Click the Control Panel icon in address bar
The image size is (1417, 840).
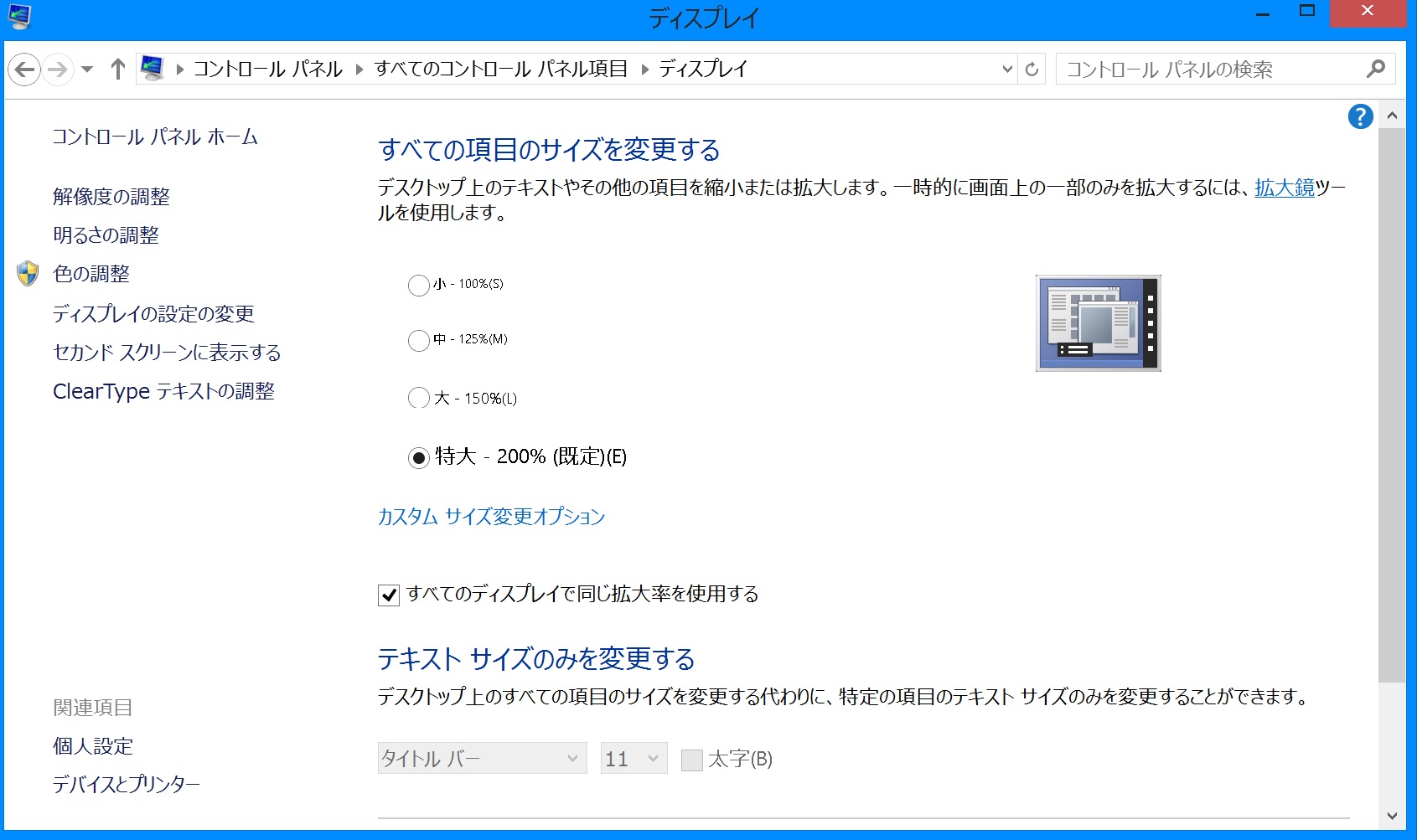click(x=153, y=69)
